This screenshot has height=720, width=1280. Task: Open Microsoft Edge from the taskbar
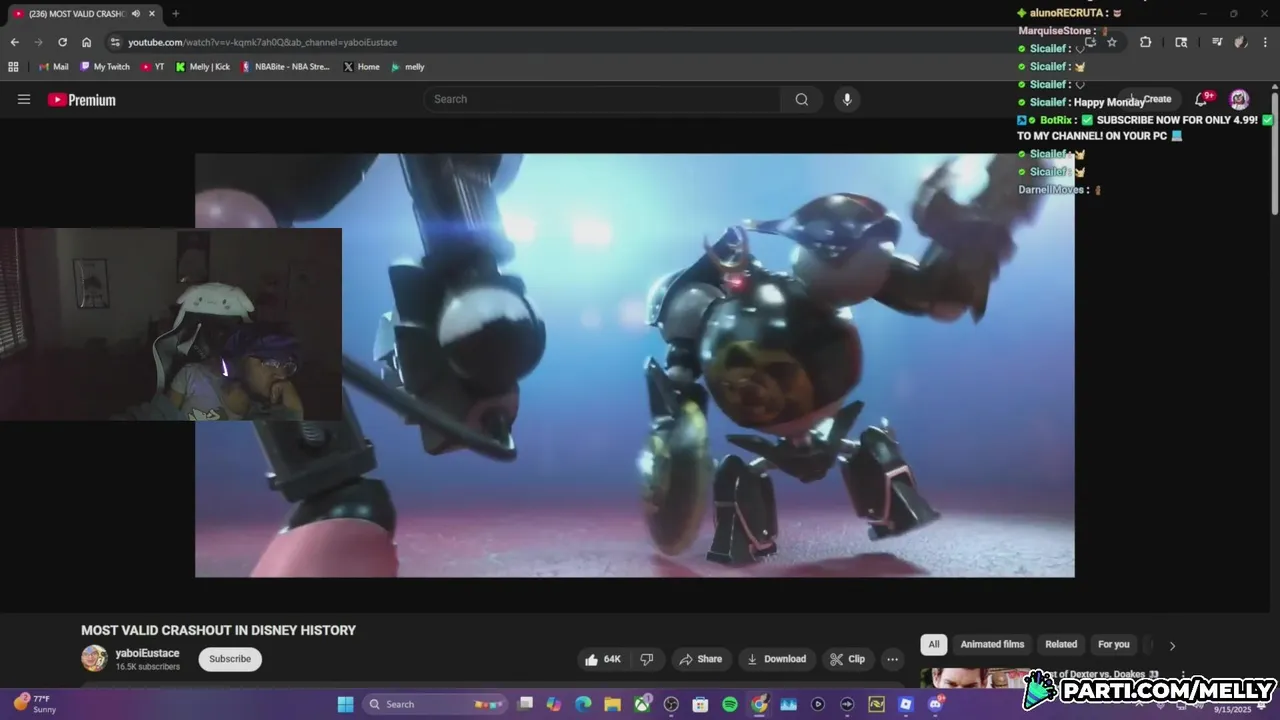point(583,704)
